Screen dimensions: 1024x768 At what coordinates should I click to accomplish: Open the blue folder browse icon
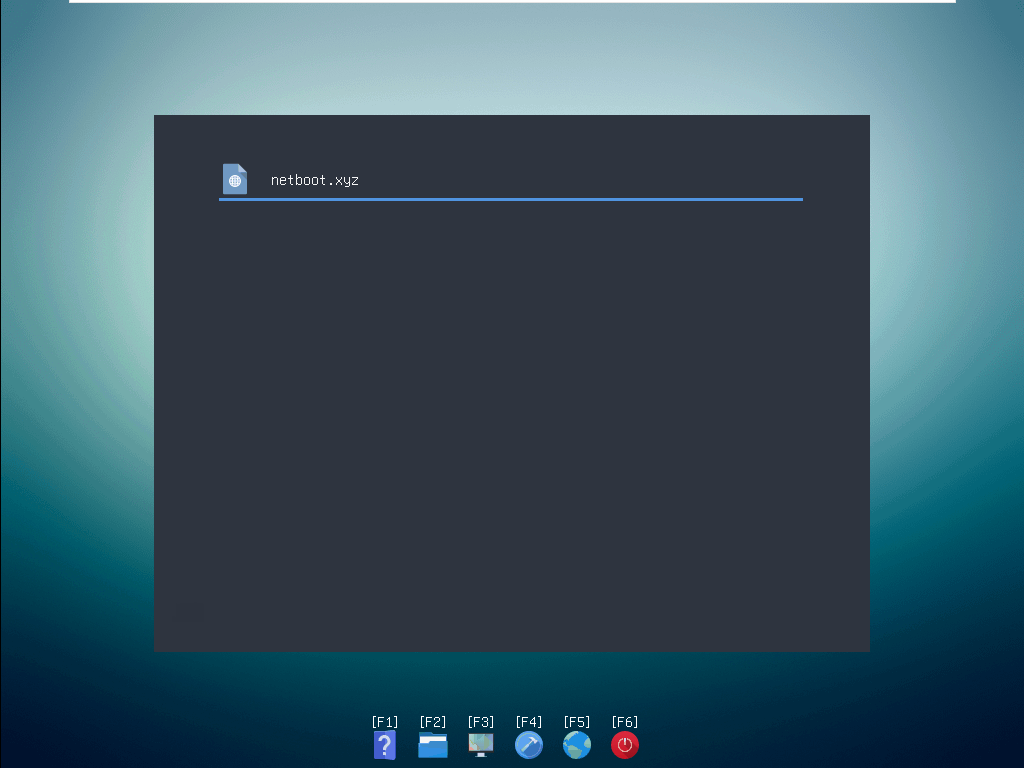(x=433, y=745)
